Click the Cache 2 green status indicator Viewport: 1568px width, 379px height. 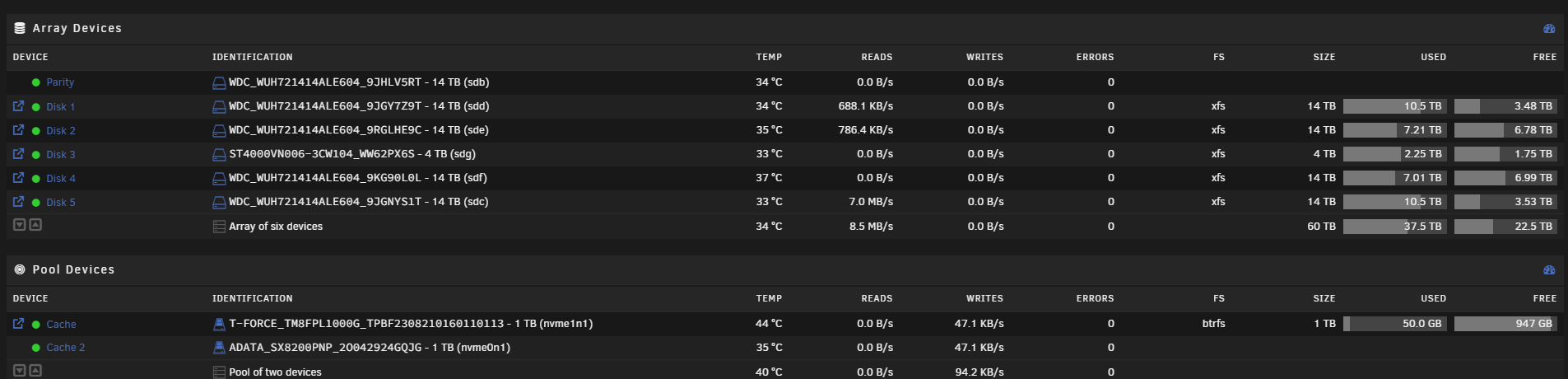36,348
